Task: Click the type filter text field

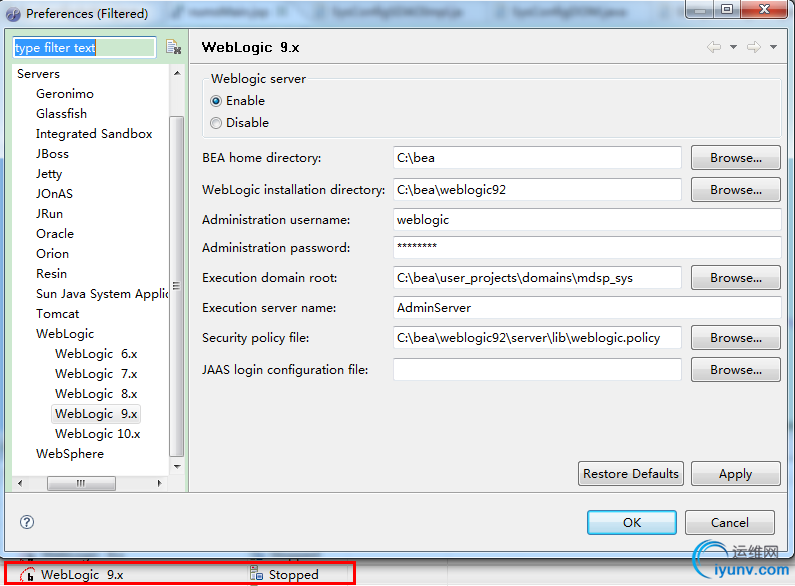Action: (x=84, y=48)
